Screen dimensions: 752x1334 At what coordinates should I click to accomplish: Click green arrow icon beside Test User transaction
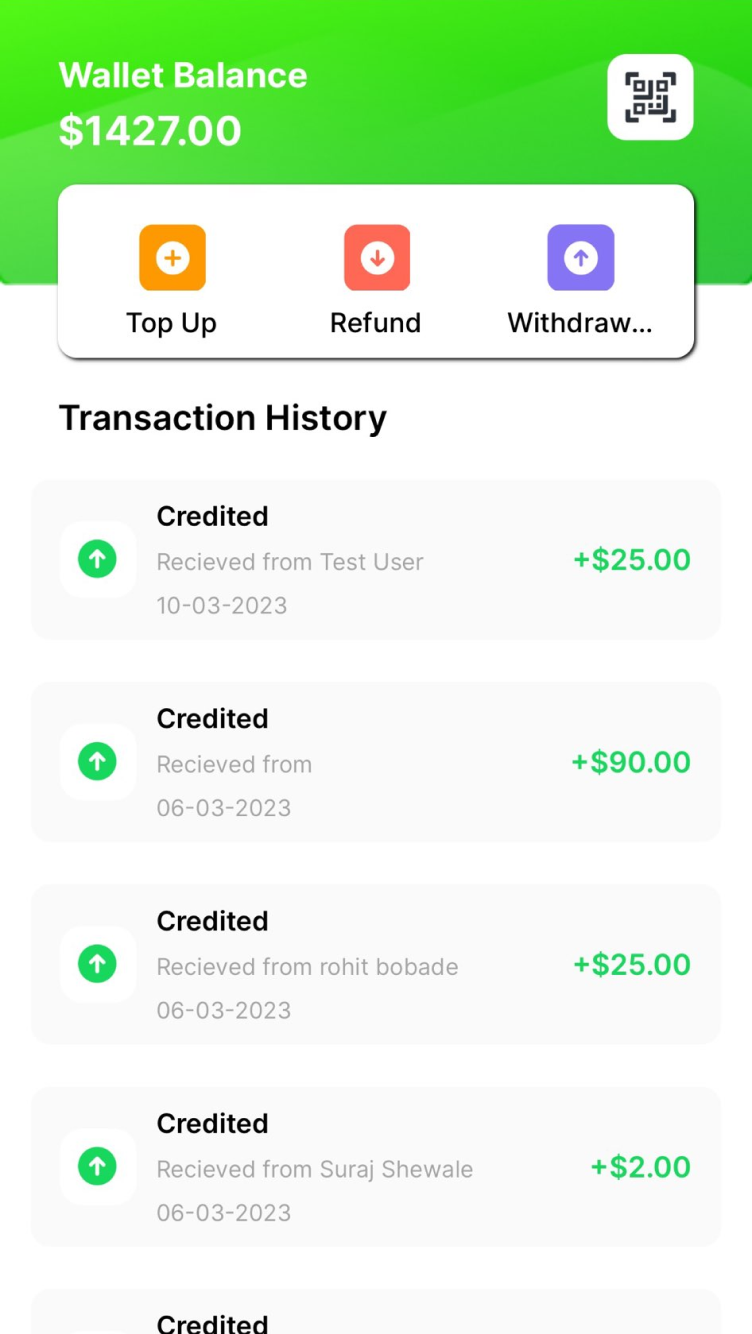pyautogui.click(x=97, y=560)
